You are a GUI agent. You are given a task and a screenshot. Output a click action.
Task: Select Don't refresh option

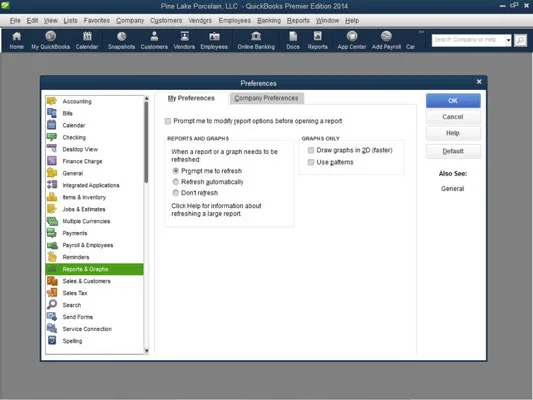point(176,193)
